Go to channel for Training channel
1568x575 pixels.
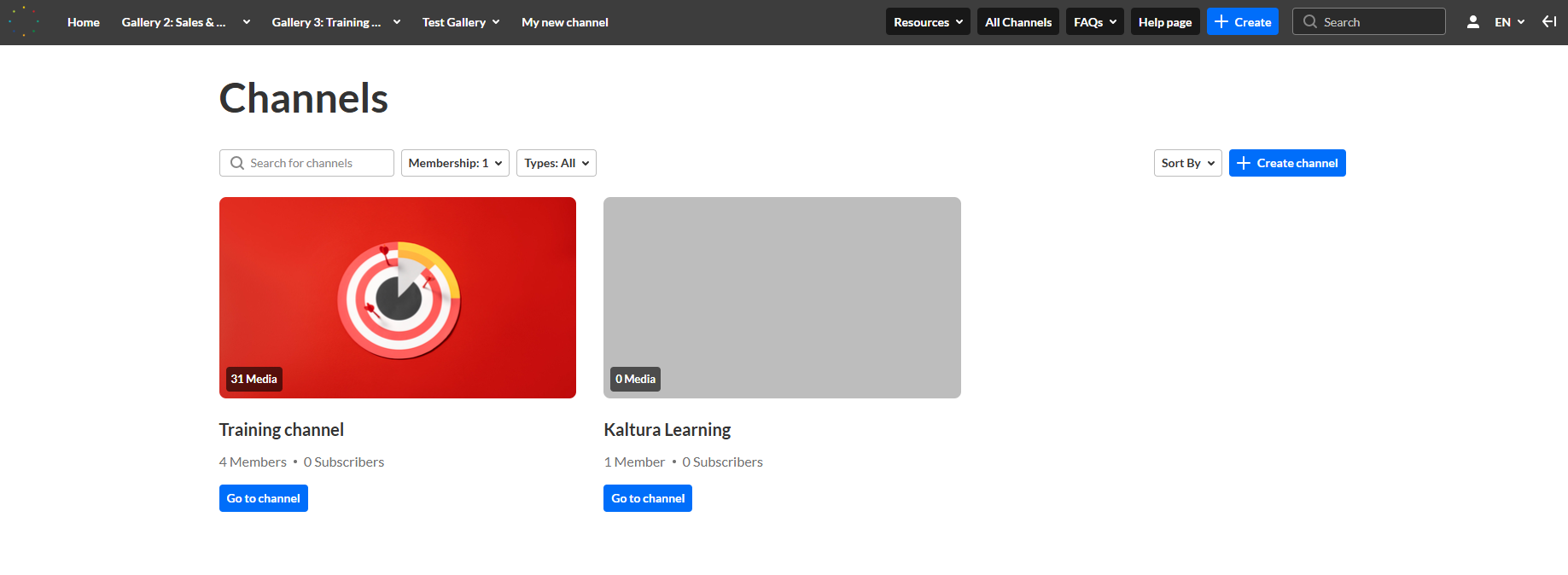click(264, 498)
